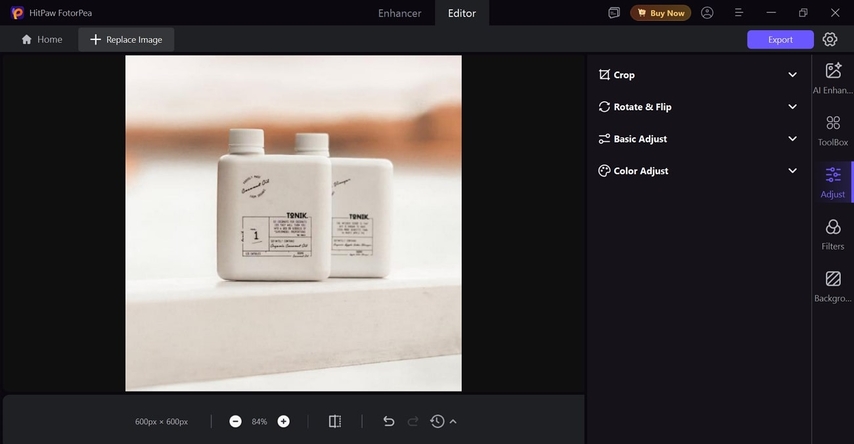
Task: Click the Replace Image button
Action: (x=127, y=39)
